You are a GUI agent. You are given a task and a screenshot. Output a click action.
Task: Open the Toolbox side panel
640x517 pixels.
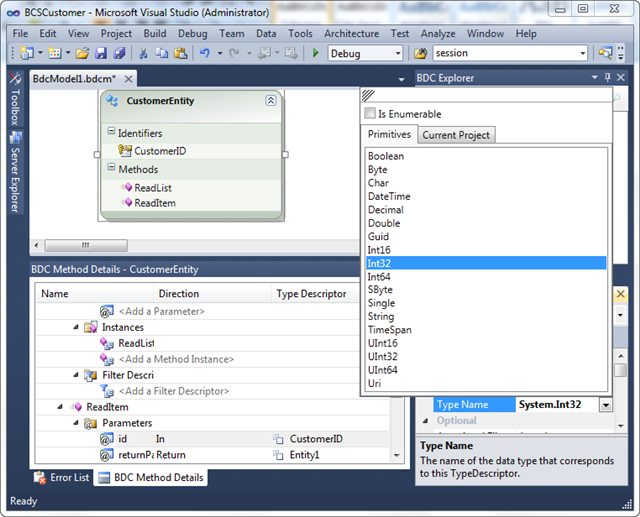click(15, 100)
